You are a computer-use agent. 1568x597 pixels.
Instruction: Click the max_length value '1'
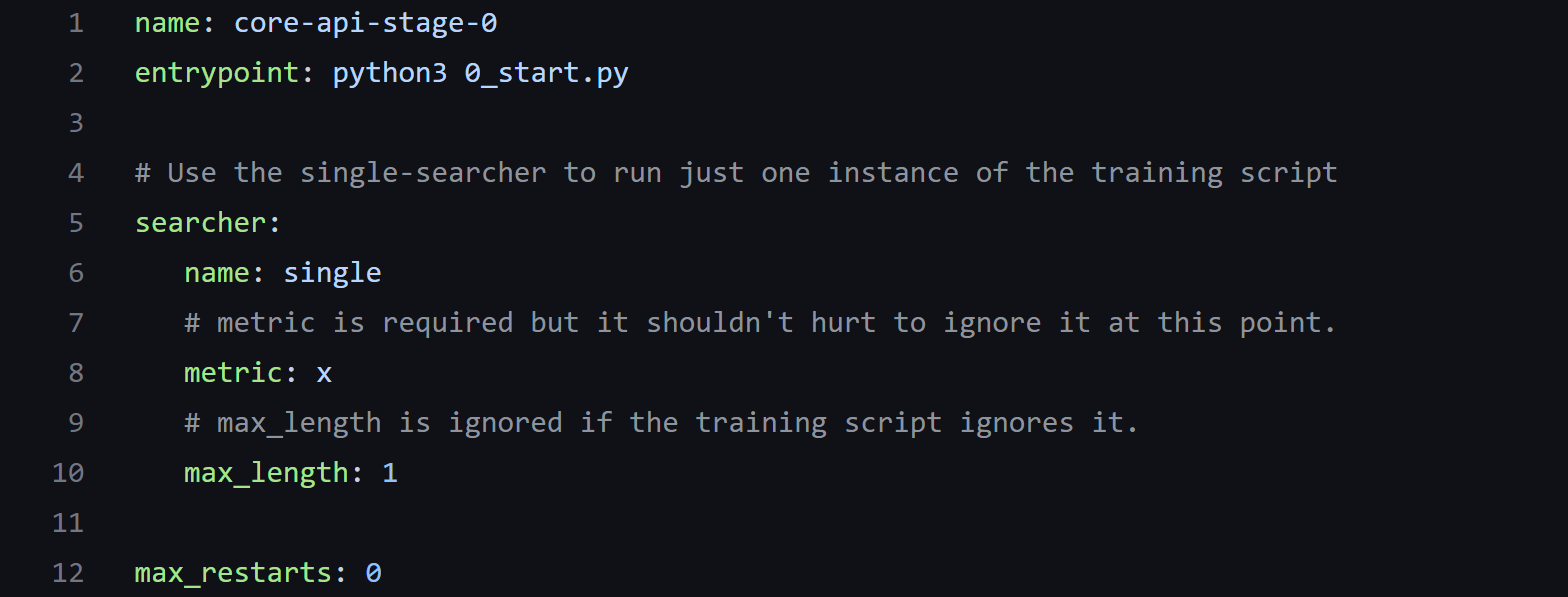point(390,473)
